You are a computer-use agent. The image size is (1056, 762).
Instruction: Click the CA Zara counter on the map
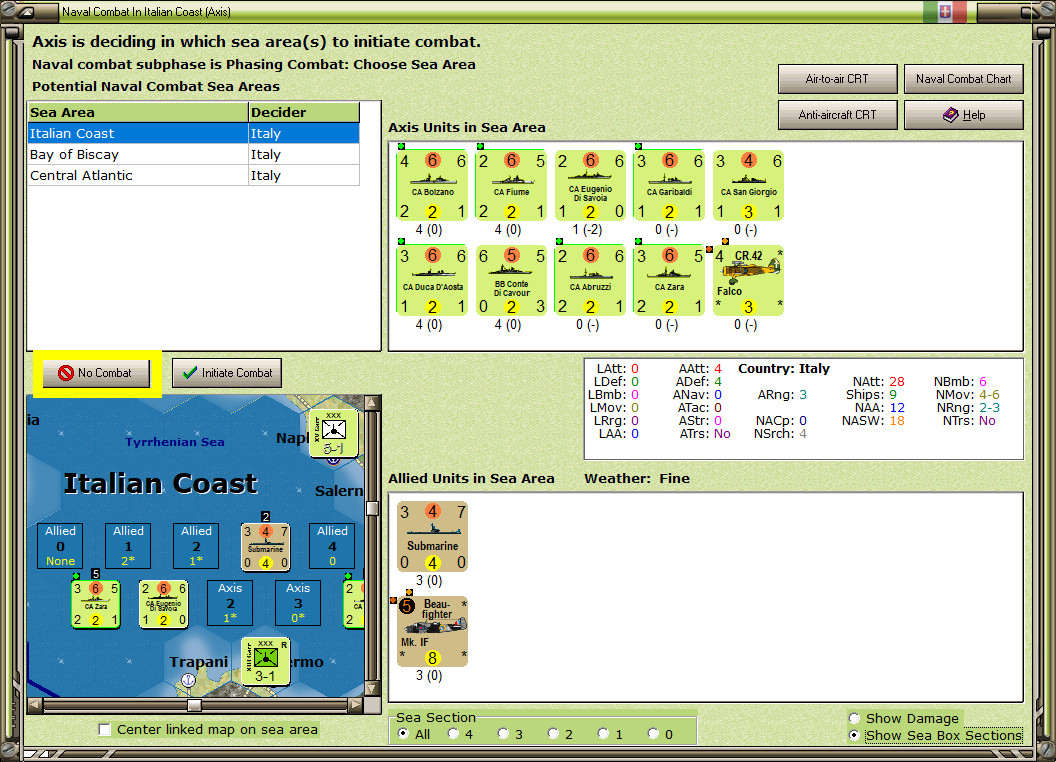coord(96,604)
